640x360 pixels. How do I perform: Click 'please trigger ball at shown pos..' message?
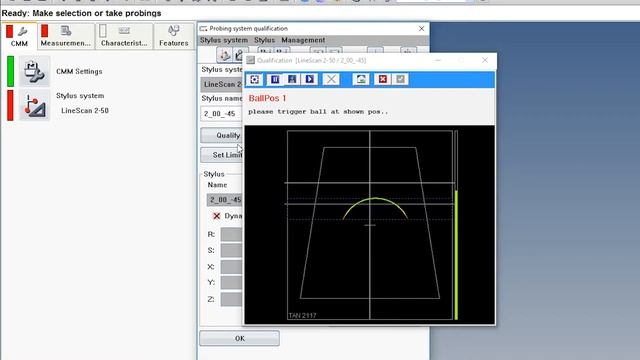click(x=318, y=111)
